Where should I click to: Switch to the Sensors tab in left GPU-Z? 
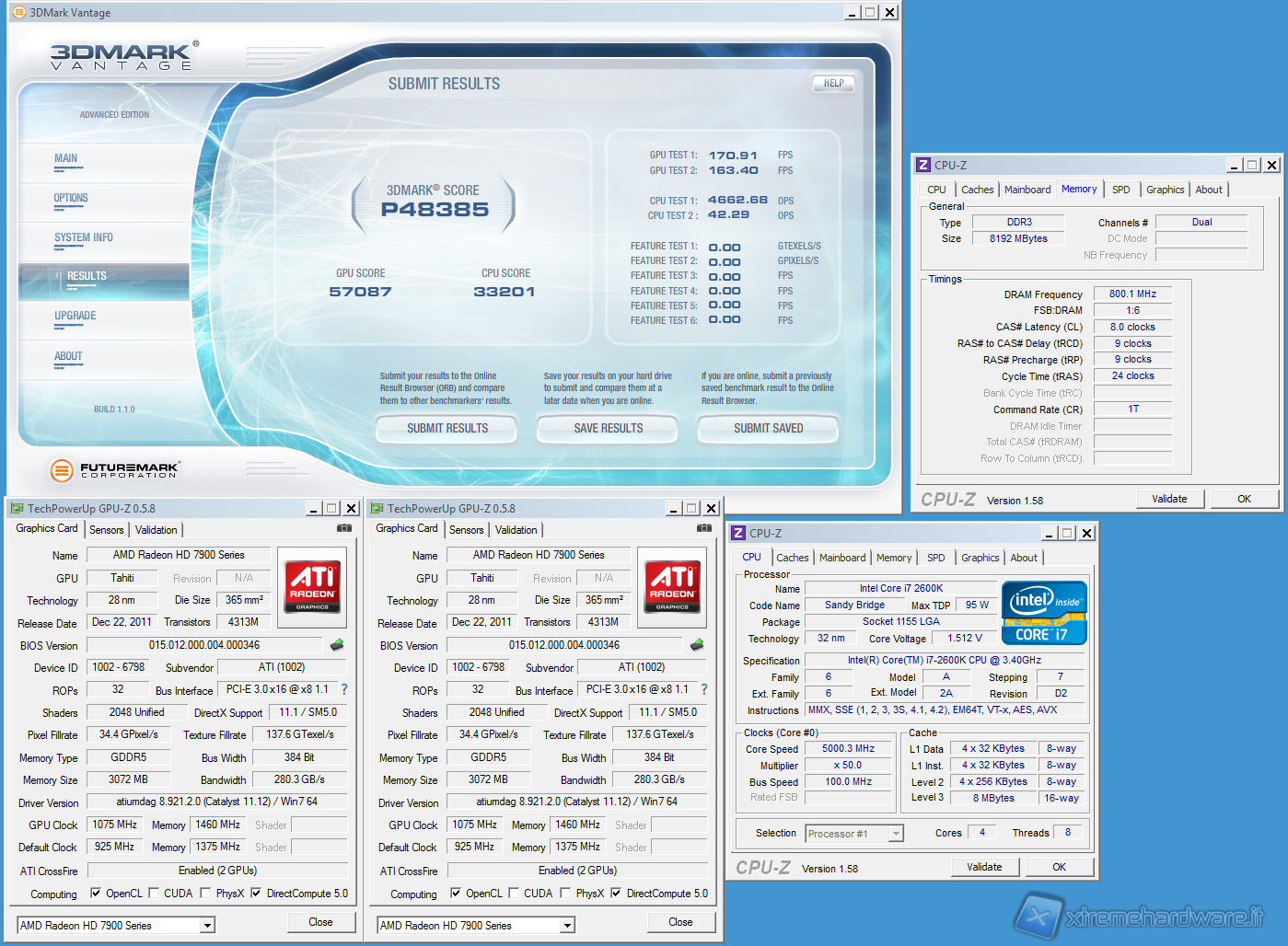tap(106, 530)
